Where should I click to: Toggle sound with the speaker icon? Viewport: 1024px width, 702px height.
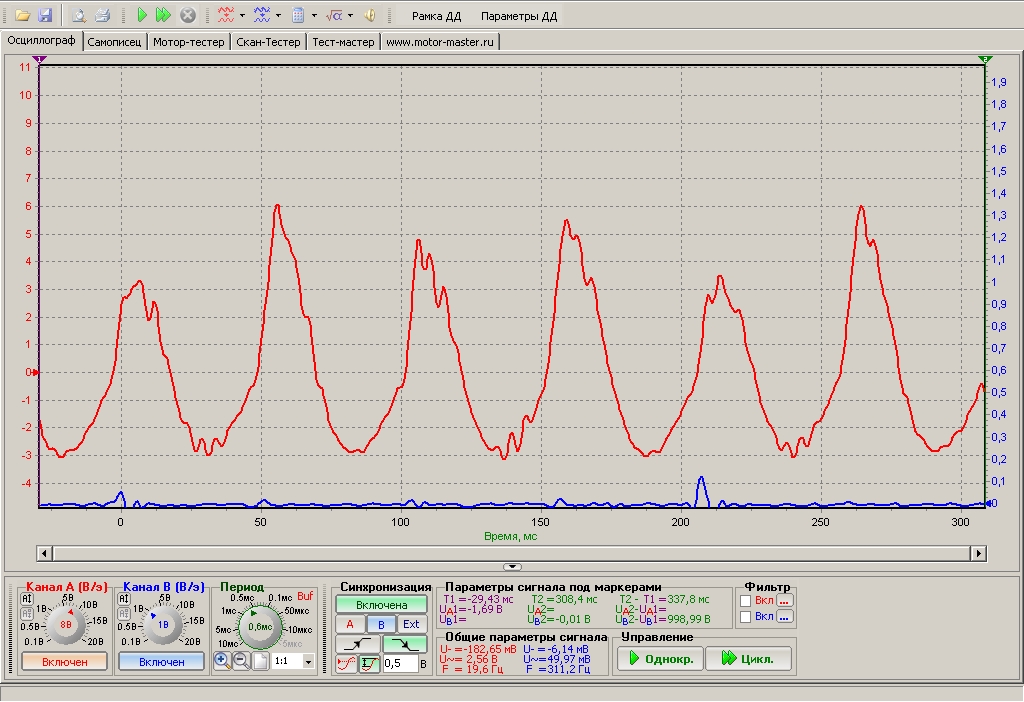click(370, 15)
